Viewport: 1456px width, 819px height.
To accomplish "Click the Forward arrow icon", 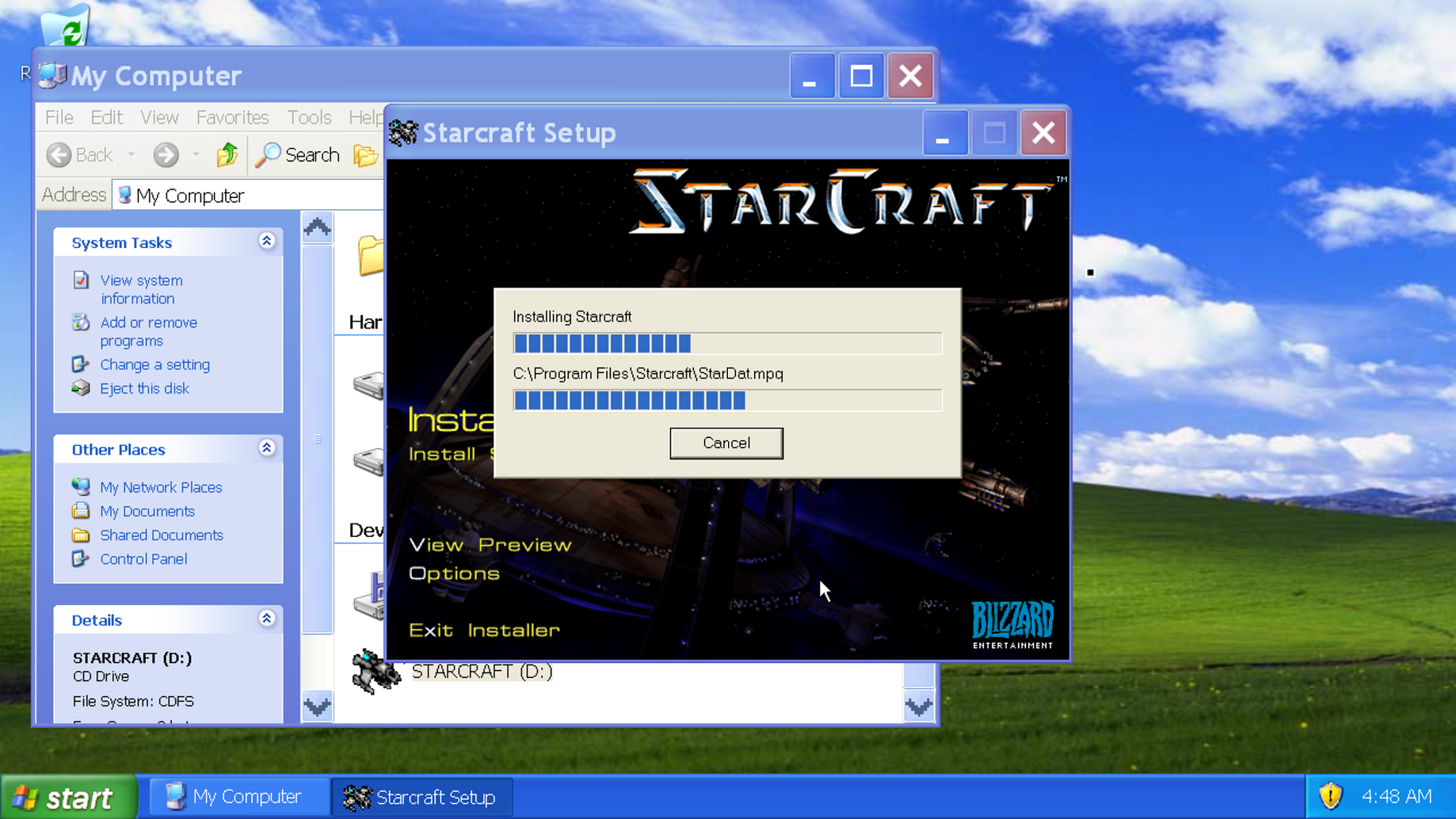I will [166, 154].
